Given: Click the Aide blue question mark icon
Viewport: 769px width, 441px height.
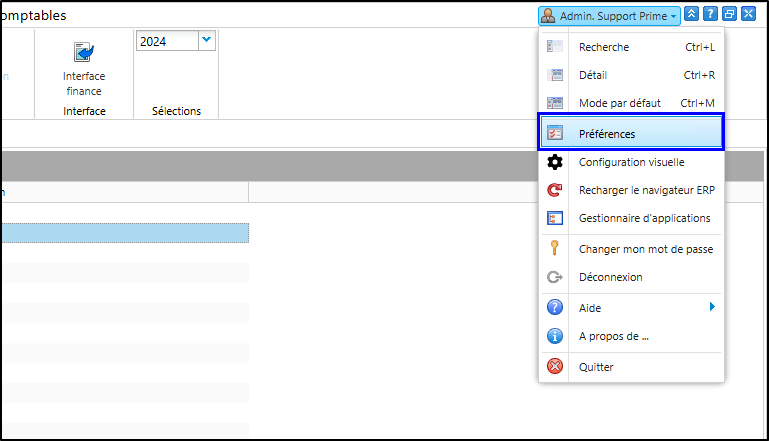Looking at the screenshot, I should 555,307.
